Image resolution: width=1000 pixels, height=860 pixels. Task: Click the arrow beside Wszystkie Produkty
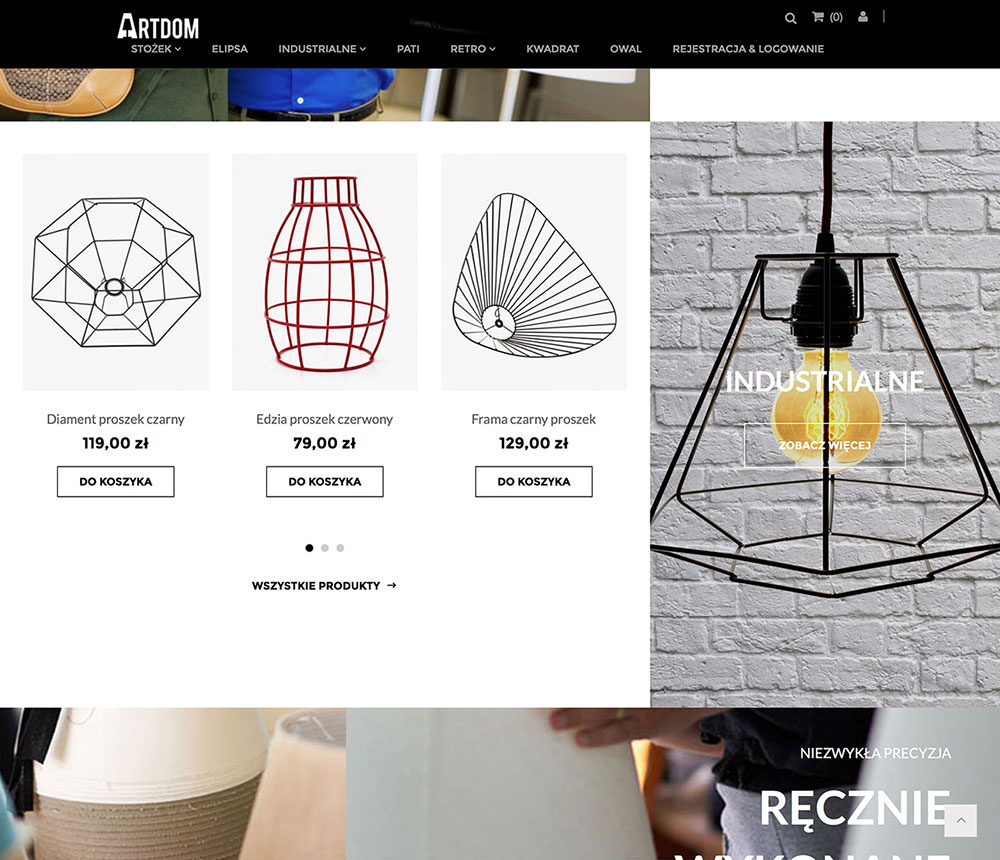pos(392,585)
